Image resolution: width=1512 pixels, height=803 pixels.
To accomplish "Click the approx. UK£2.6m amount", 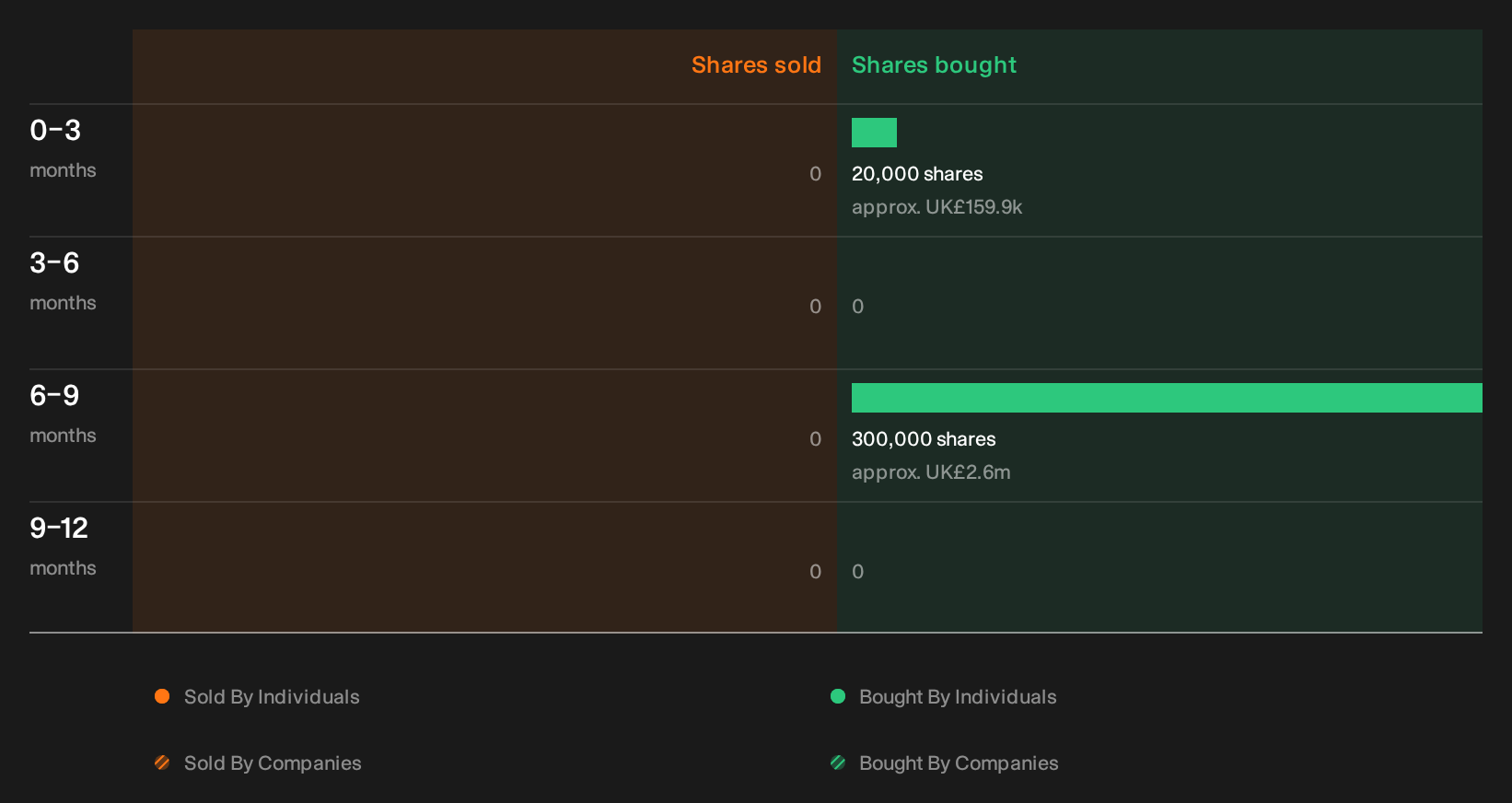I will click(931, 472).
